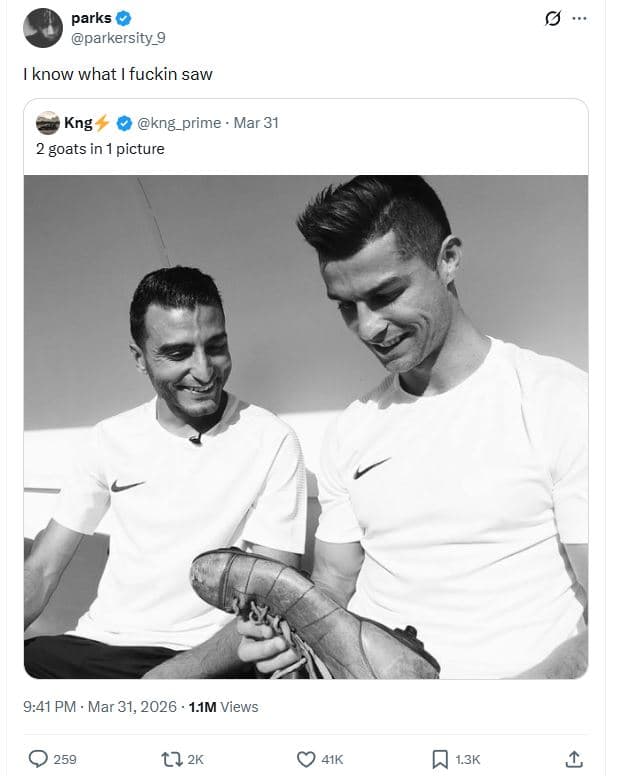Open the share menu arrow icon

click(x=574, y=759)
